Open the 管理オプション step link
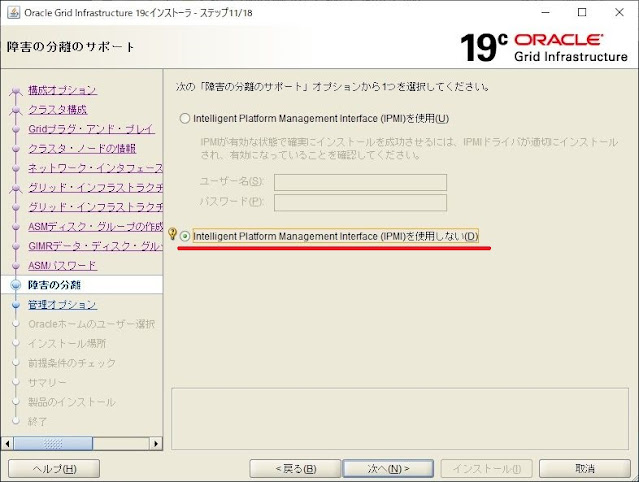 click(x=62, y=305)
